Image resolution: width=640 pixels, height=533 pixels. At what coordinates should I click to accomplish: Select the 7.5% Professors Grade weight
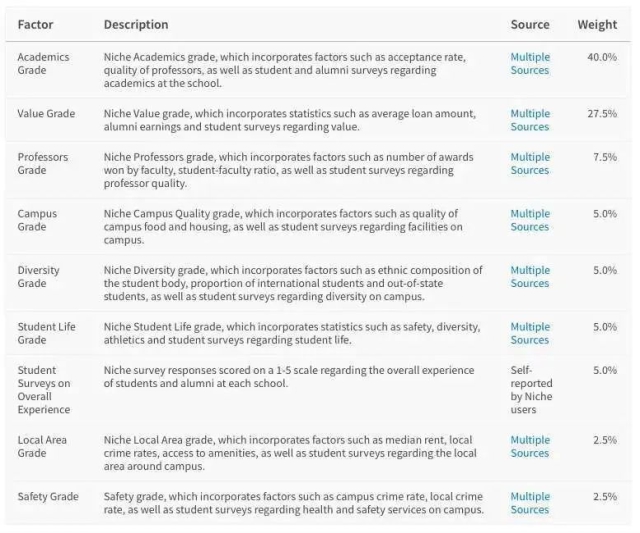pos(605,157)
